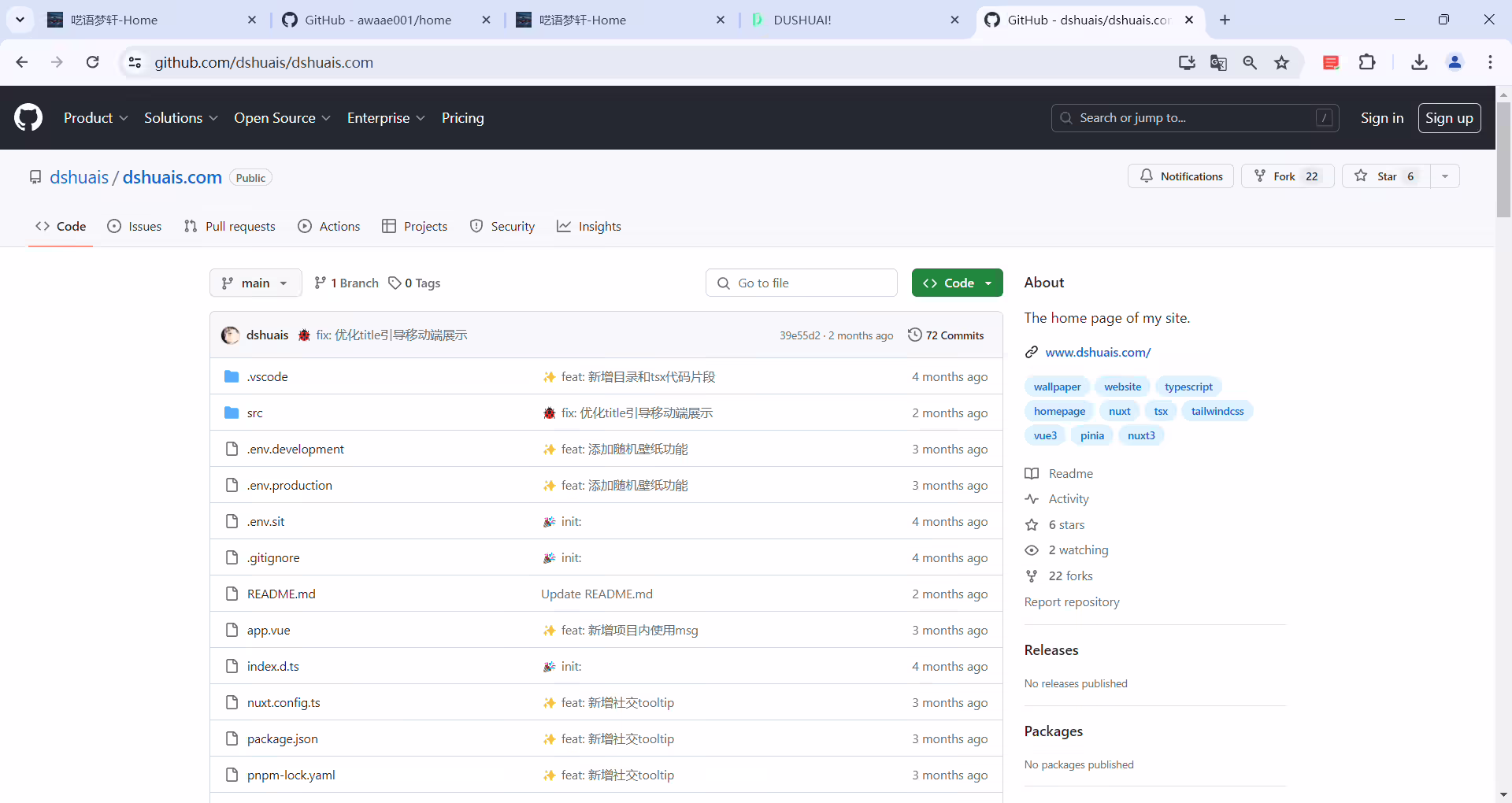
Task: Click the 72 Commits history link
Action: pos(946,335)
